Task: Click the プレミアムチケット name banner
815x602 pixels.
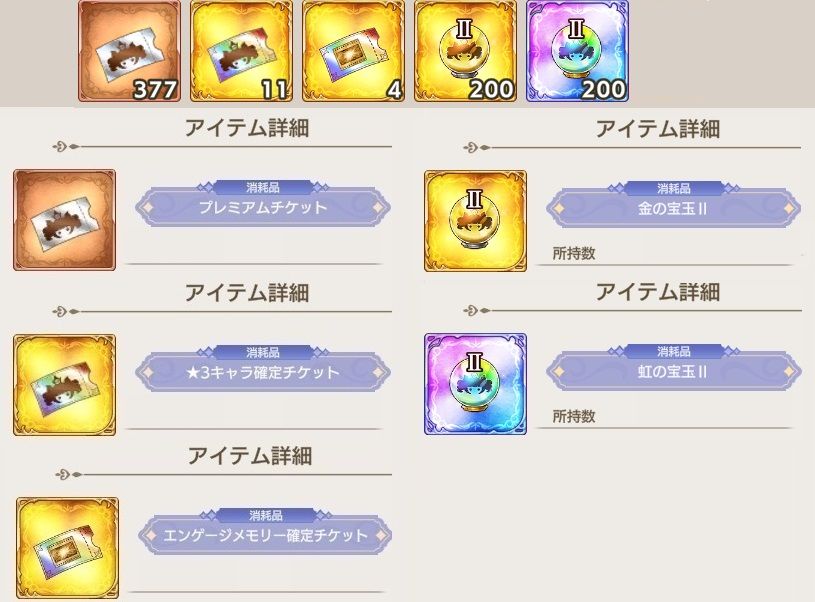Action: 263,208
